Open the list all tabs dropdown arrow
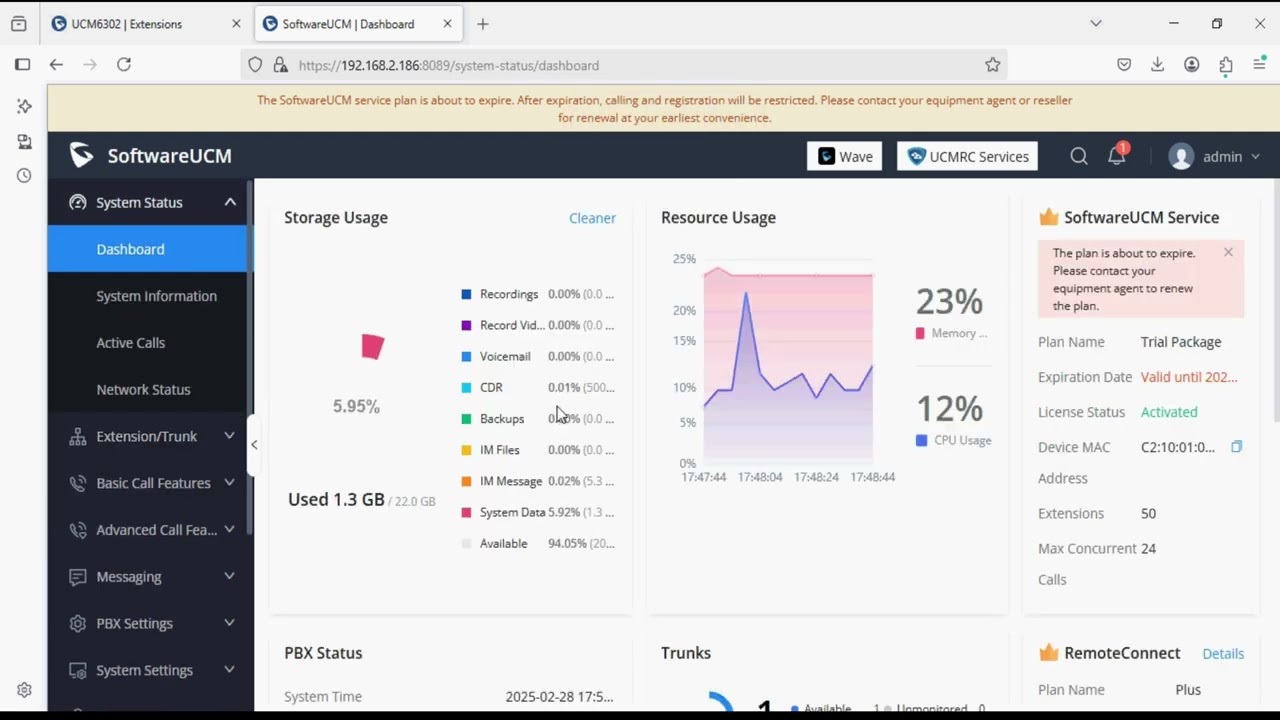1280x720 pixels. tap(1096, 23)
